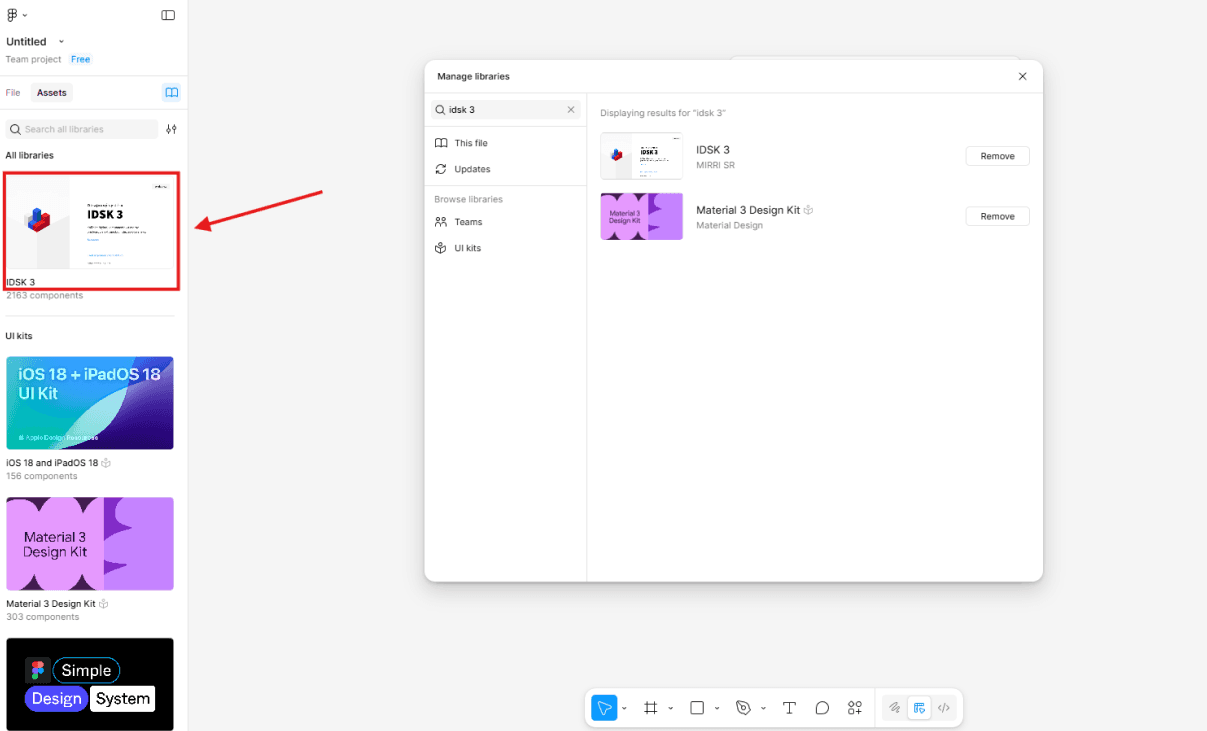Click 'iOS 18 and iPadOS 18' label

point(52,463)
